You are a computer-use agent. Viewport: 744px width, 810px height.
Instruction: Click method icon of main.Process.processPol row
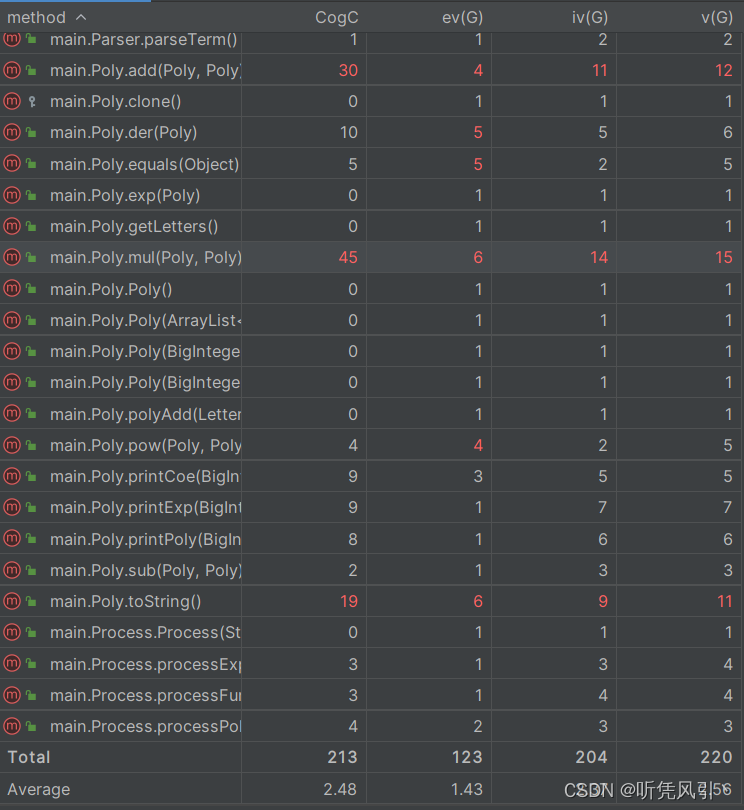coord(12,726)
